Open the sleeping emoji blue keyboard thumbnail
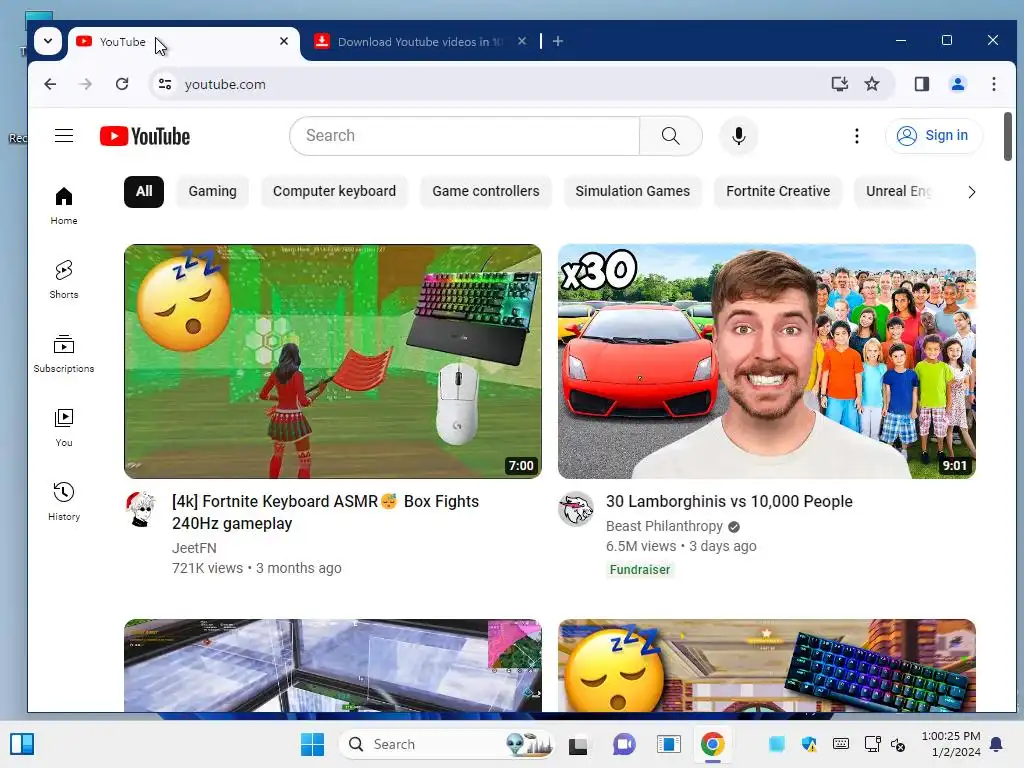This screenshot has width=1024, height=768. [767, 665]
